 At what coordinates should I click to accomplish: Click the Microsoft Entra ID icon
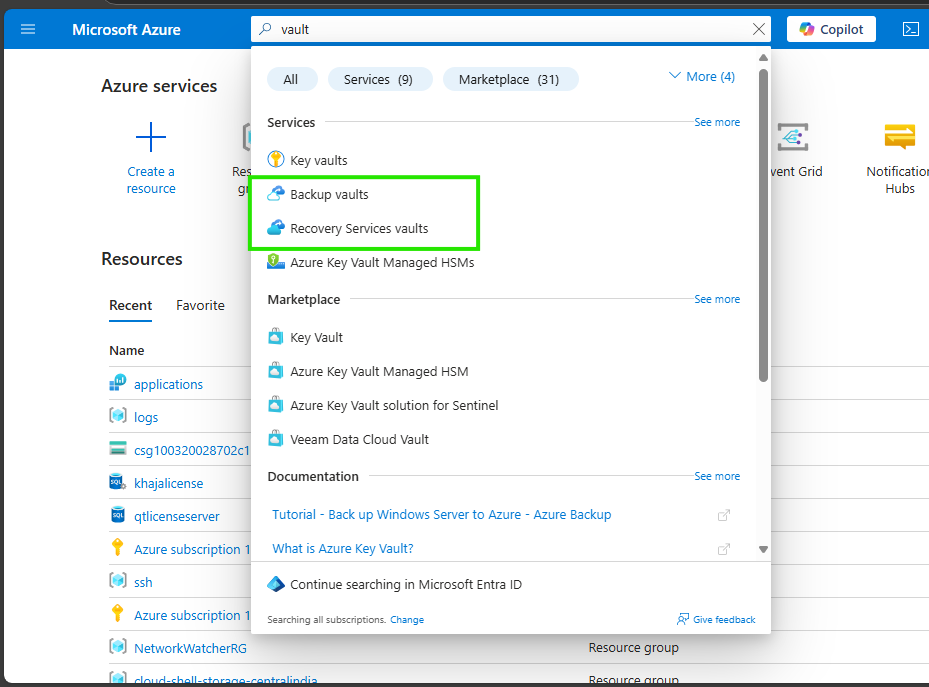(x=276, y=584)
